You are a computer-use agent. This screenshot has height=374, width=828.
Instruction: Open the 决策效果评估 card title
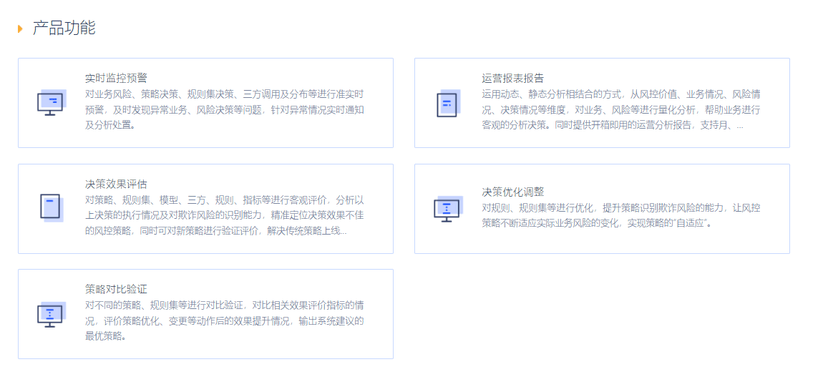(x=116, y=184)
